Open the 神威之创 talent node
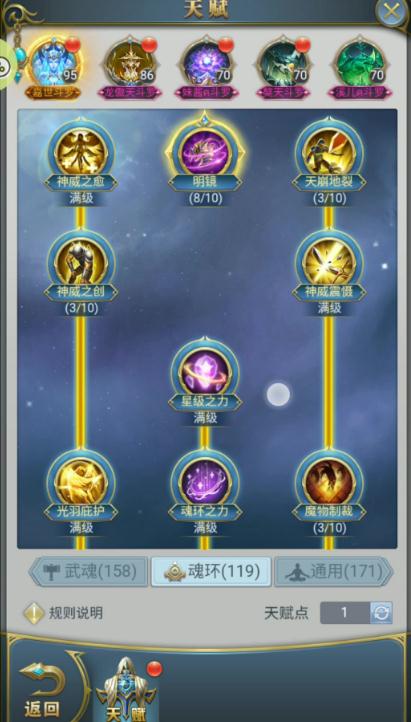The width and height of the screenshot is (411, 722). (x=81, y=262)
